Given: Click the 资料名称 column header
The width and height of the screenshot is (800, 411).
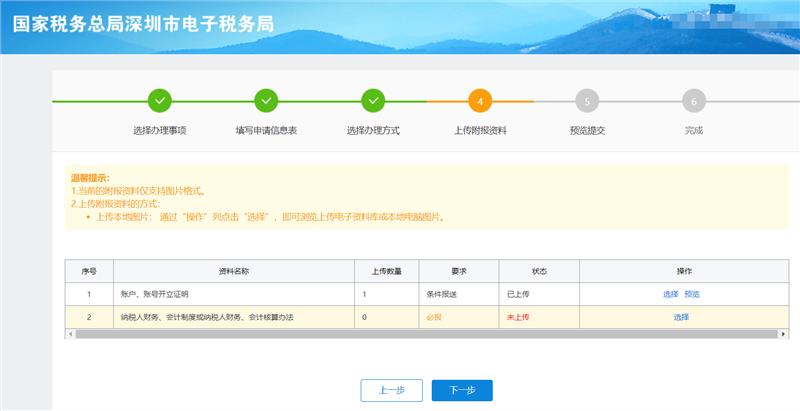Looking at the screenshot, I should [233, 271].
